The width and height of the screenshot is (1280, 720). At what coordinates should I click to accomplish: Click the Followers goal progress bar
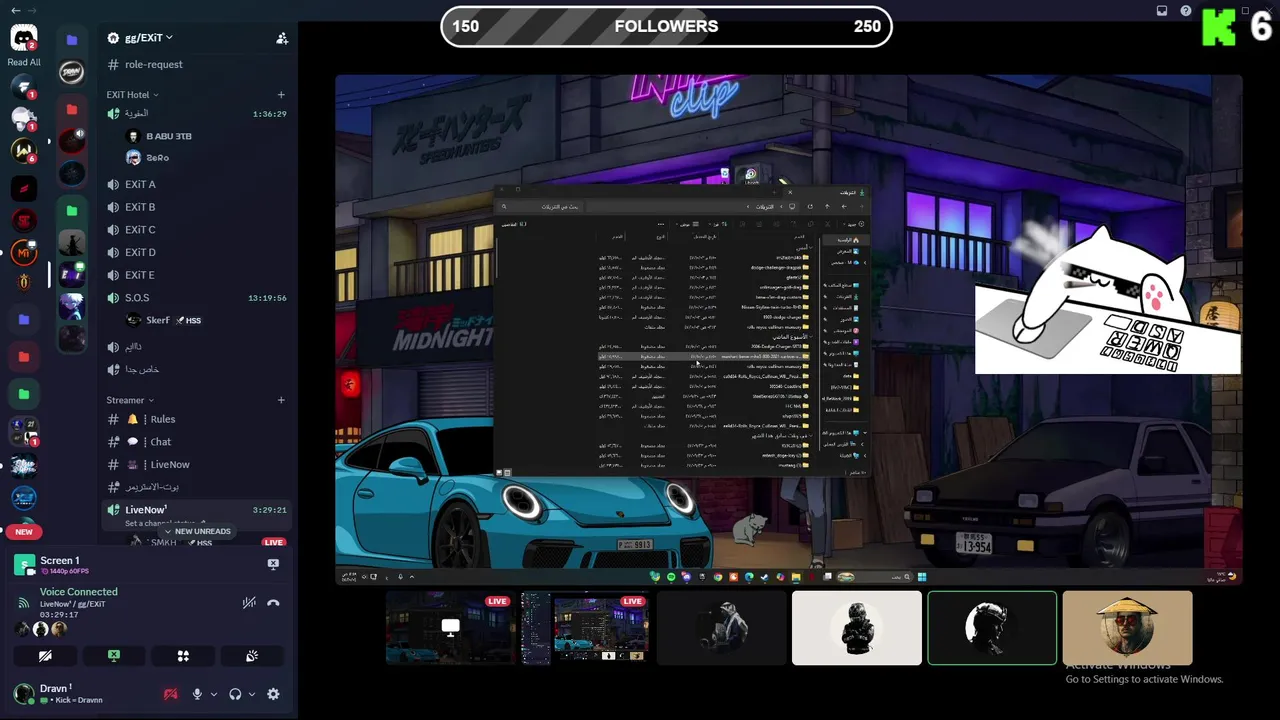666,26
